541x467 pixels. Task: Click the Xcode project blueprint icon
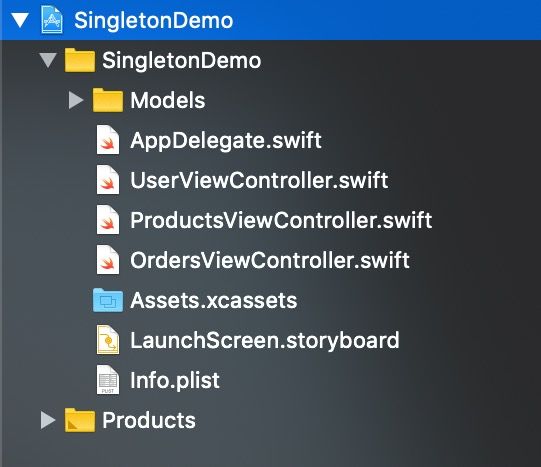pos(52,20)
